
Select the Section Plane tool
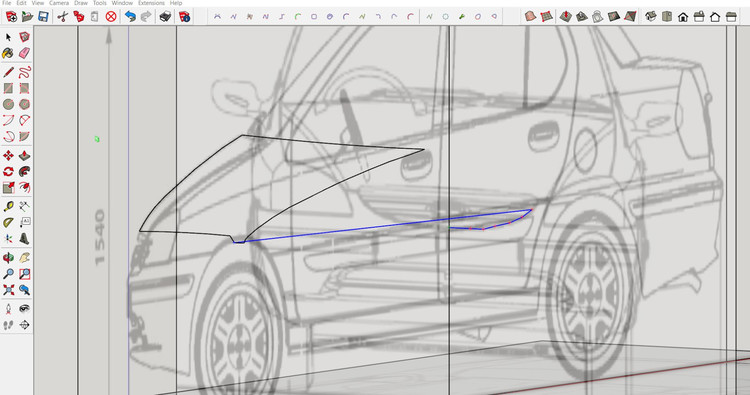(x=24, y=325)
